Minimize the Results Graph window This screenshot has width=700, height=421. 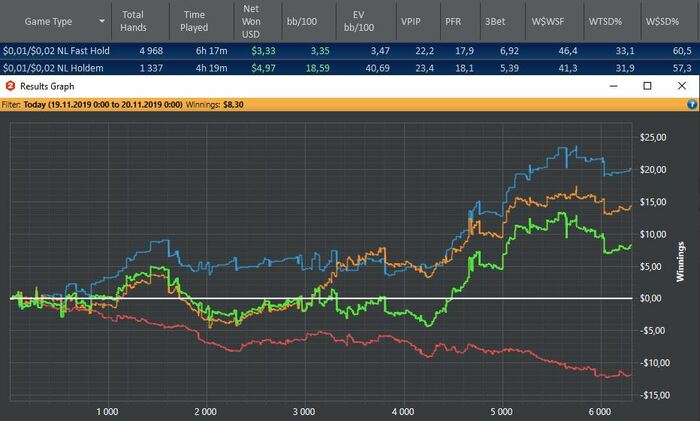(614, 86)
